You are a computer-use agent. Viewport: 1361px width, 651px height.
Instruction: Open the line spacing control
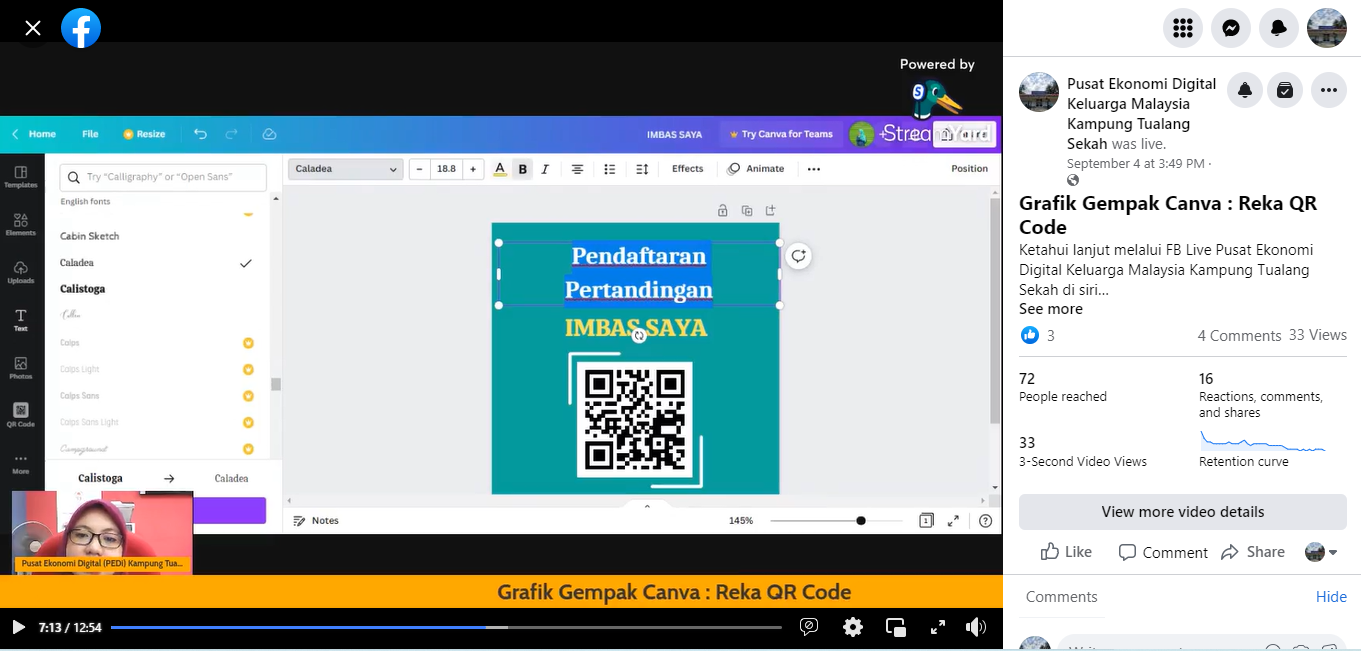pyautogui.click(x=643, y=169)
